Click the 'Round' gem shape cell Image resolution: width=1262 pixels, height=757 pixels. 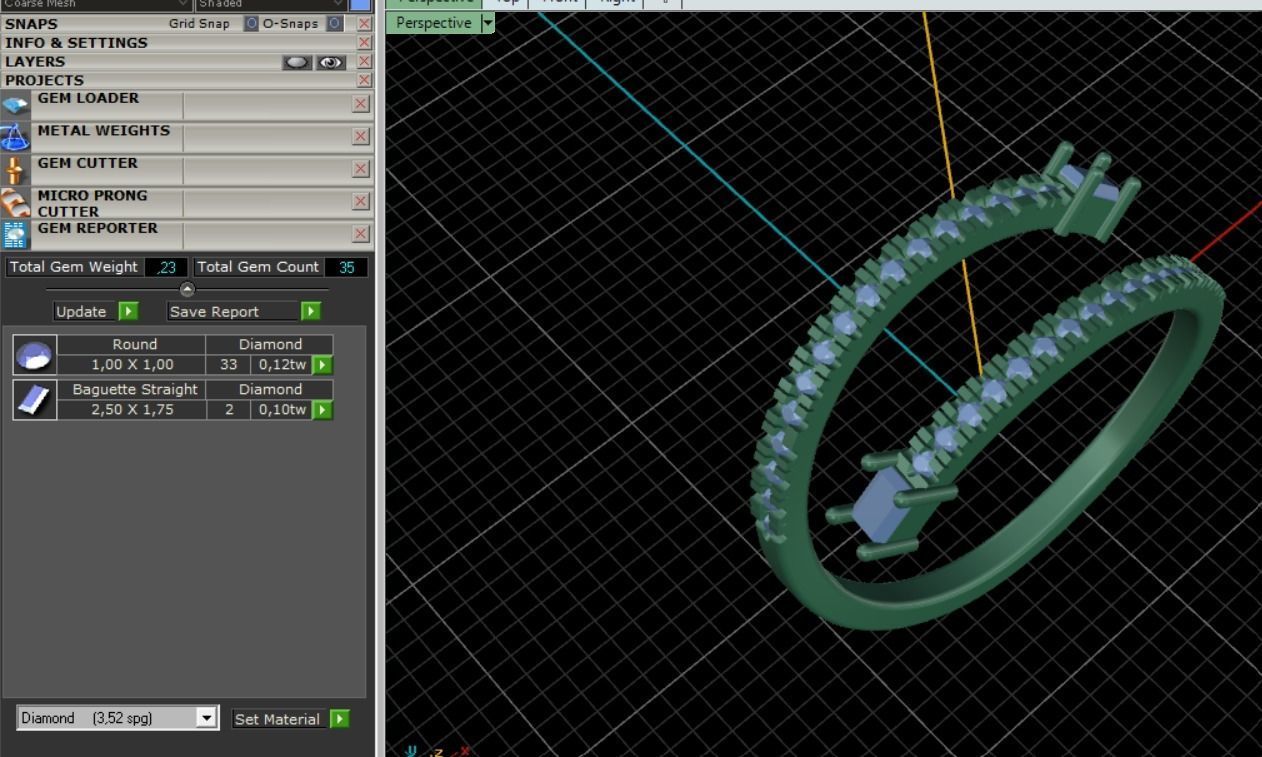(x=133, y=344)
